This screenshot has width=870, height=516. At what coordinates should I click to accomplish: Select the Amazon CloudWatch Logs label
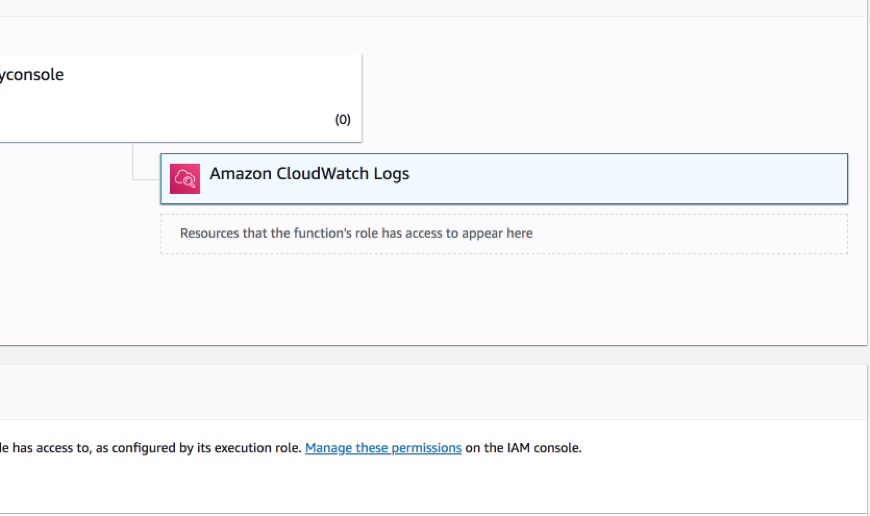(x=309, y=174)
